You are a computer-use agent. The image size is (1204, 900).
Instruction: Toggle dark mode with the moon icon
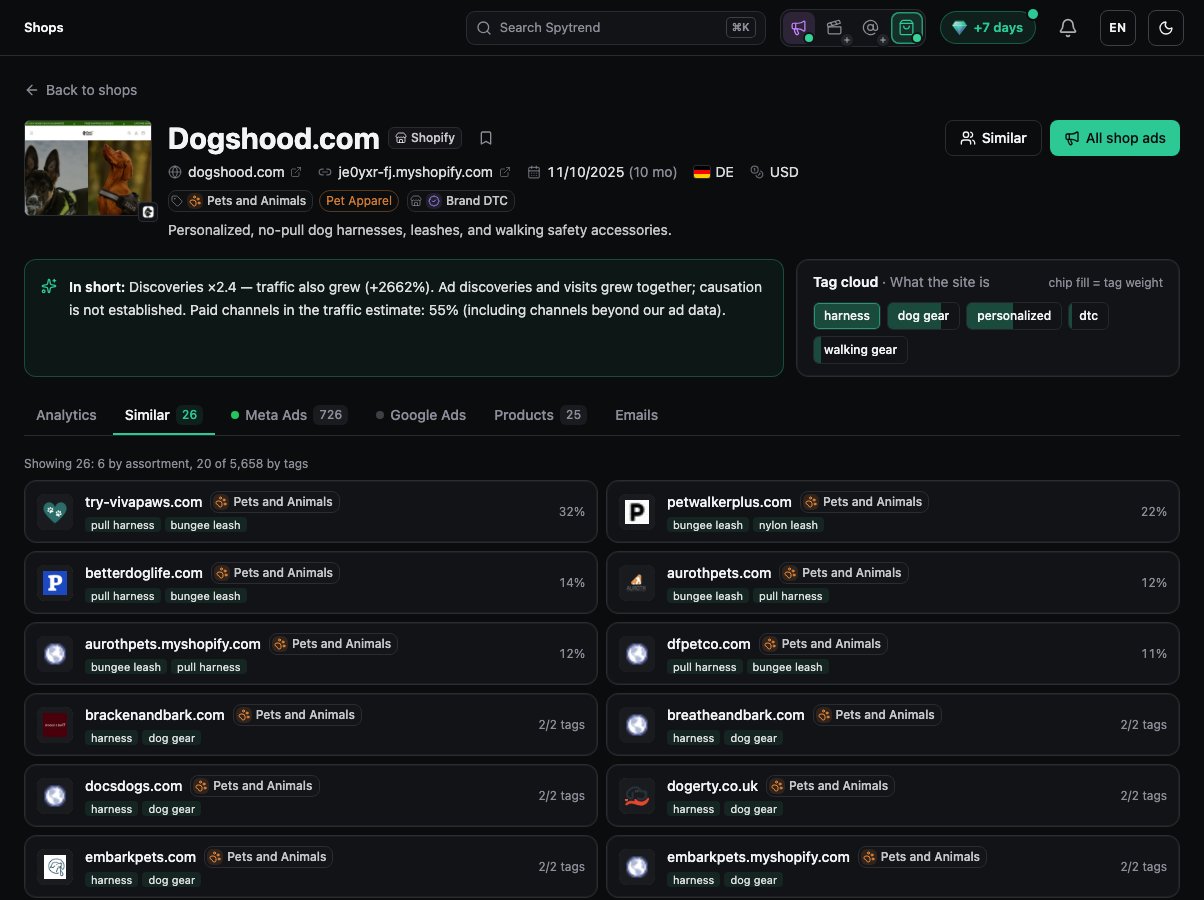pos(1166,28)
